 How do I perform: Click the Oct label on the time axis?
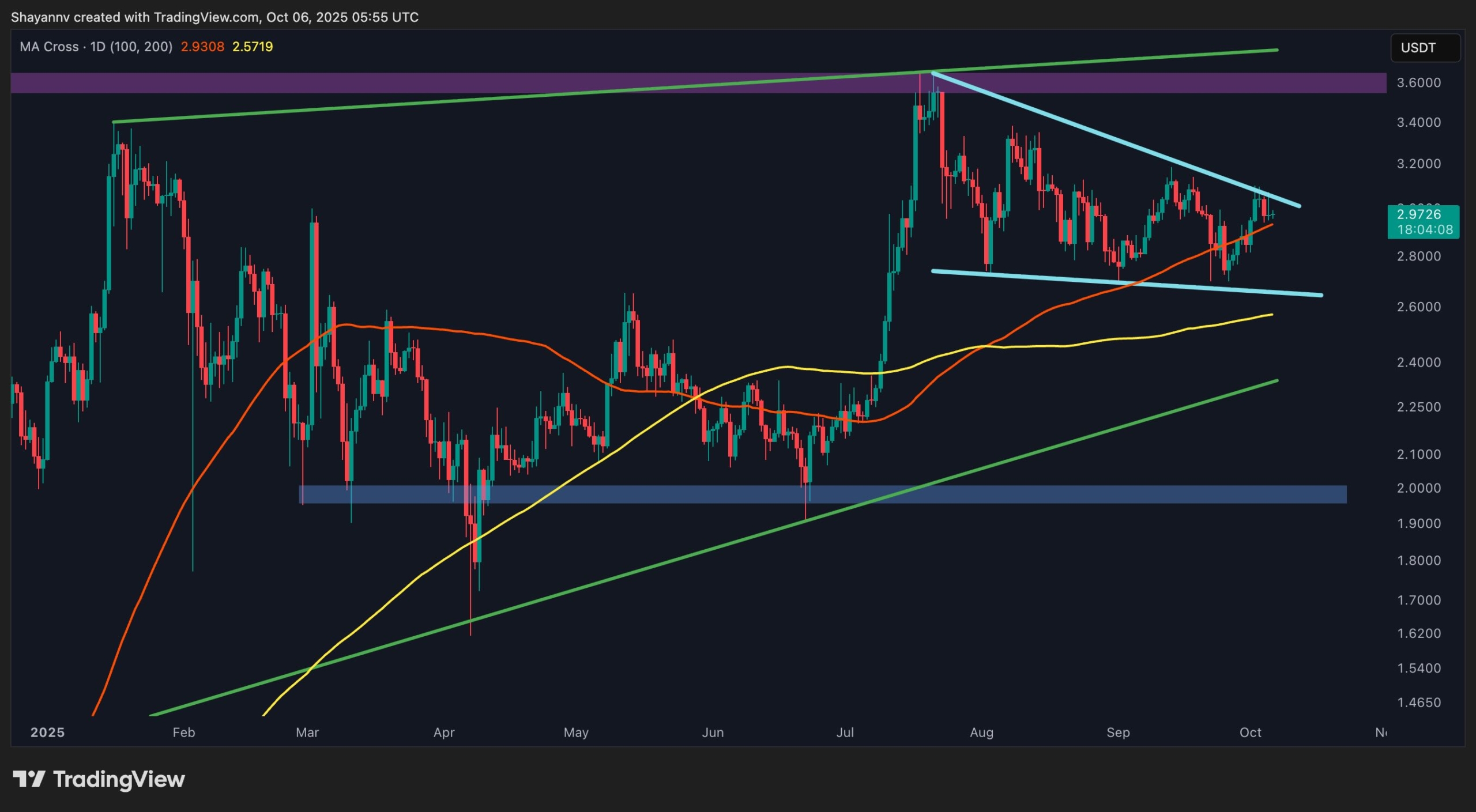pyautogui.click(x=1251, y=732)
